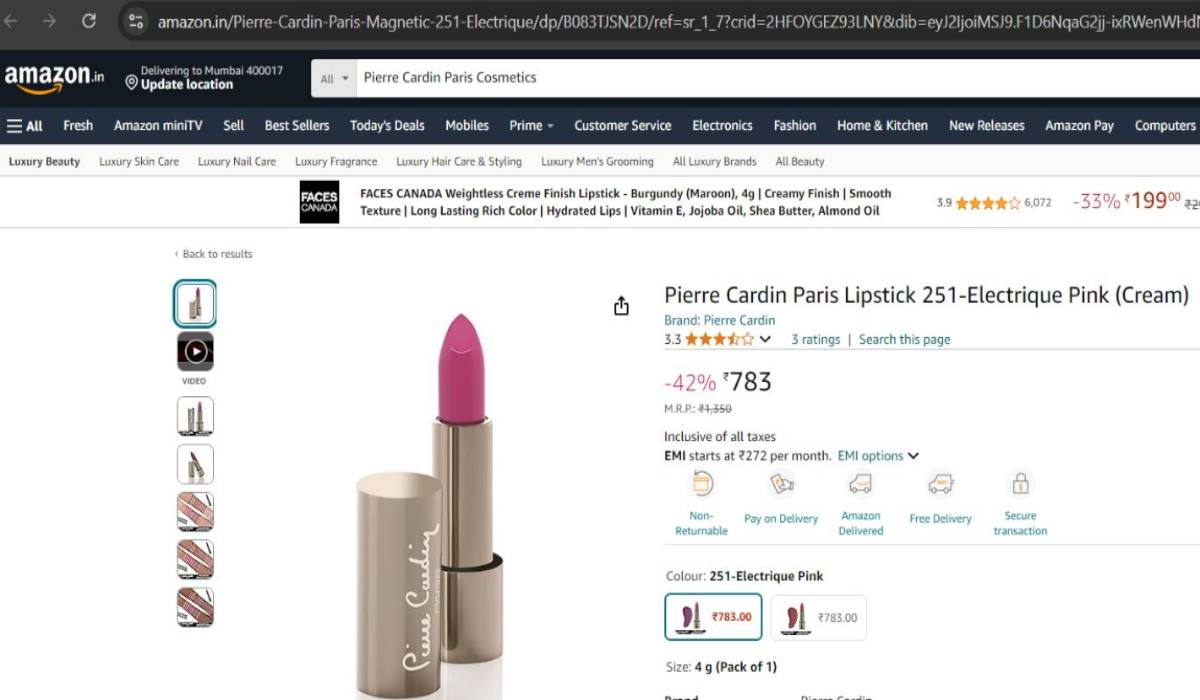1200x700 pixels.
Task: Click the Free Delivery icon
Action: pyautogui.click(x=940, y=484)
